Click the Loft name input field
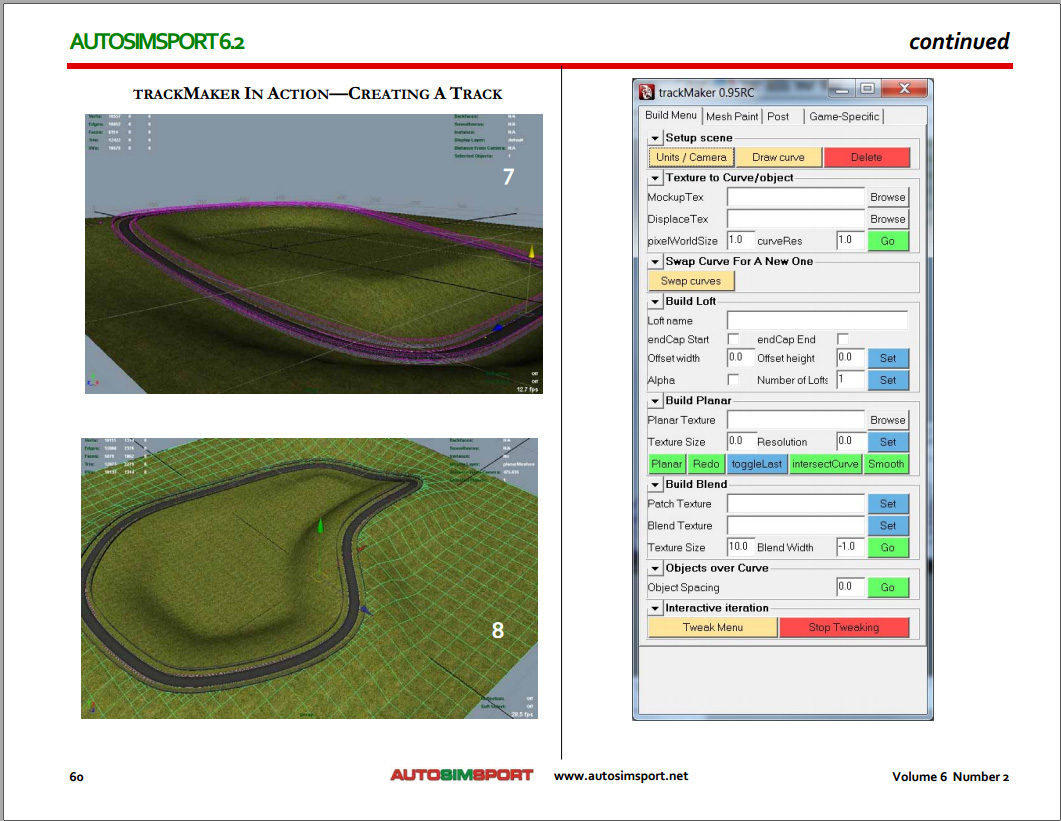Image resolution: width=1061 pixels, height=821 pixels. [x=817, y=320]
